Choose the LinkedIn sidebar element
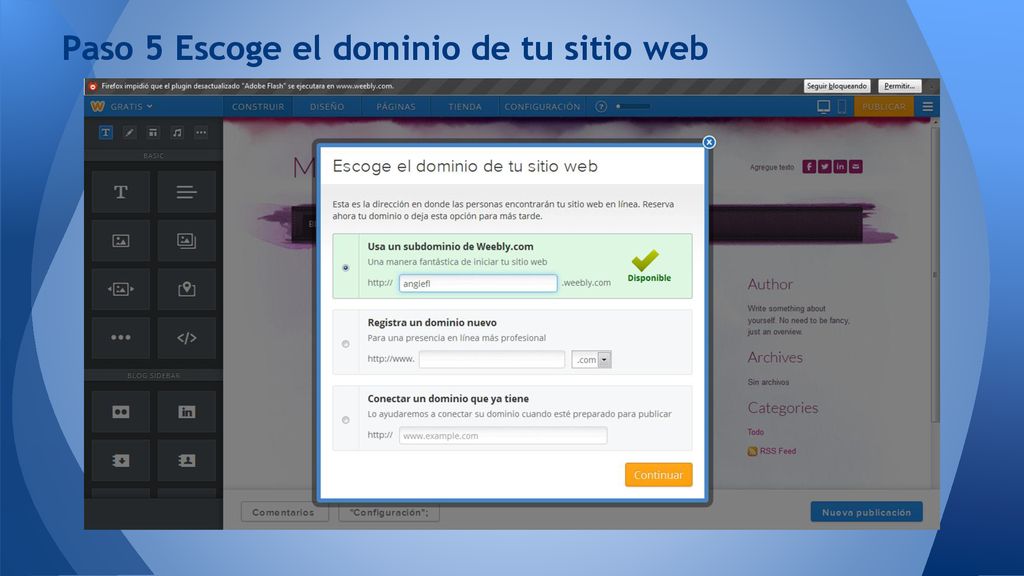 (186, 412)
